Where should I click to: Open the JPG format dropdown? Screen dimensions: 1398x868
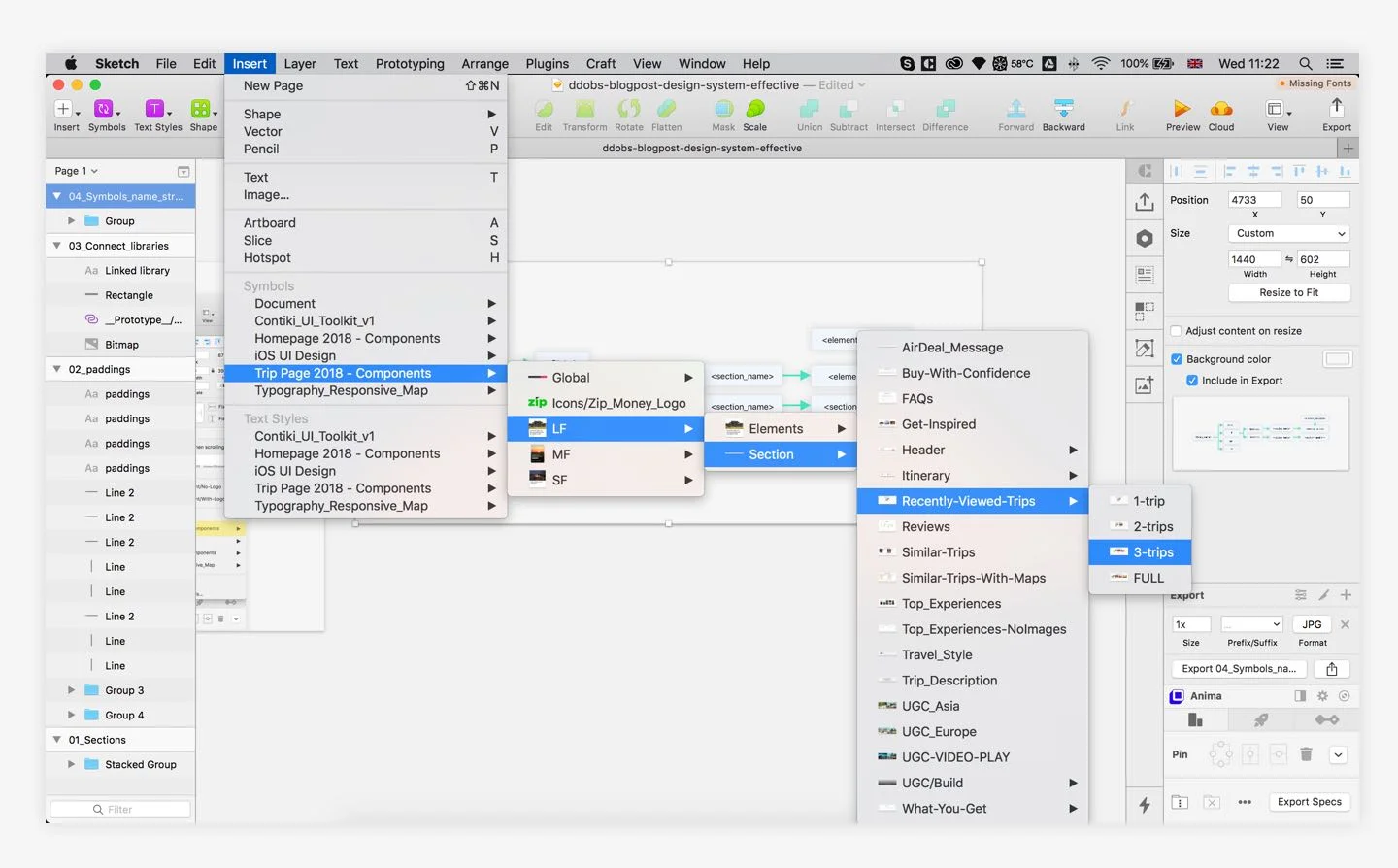[x=1312, y=624]
